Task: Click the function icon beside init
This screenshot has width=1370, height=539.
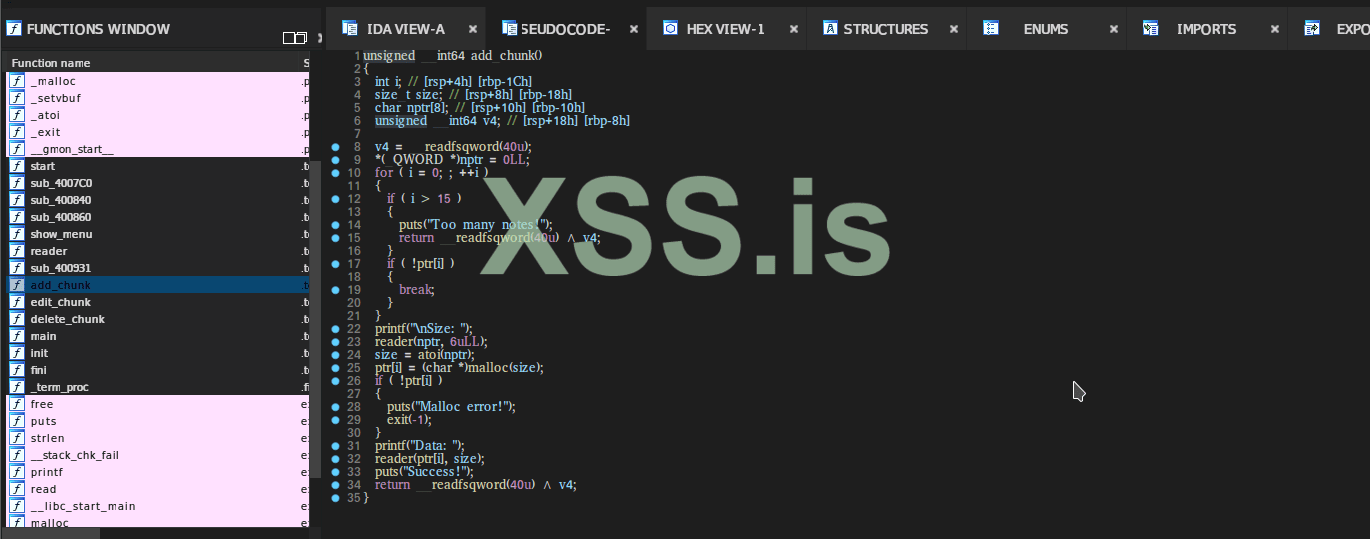Action: pos(17,353)
